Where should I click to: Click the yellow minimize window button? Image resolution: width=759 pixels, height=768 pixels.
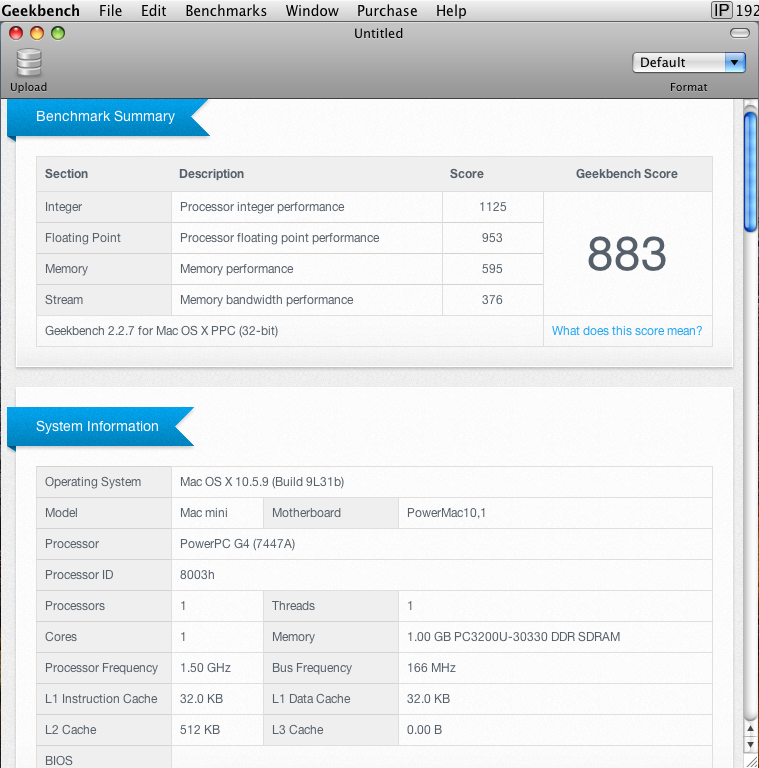pyautogui.click(x=37, y=33)
